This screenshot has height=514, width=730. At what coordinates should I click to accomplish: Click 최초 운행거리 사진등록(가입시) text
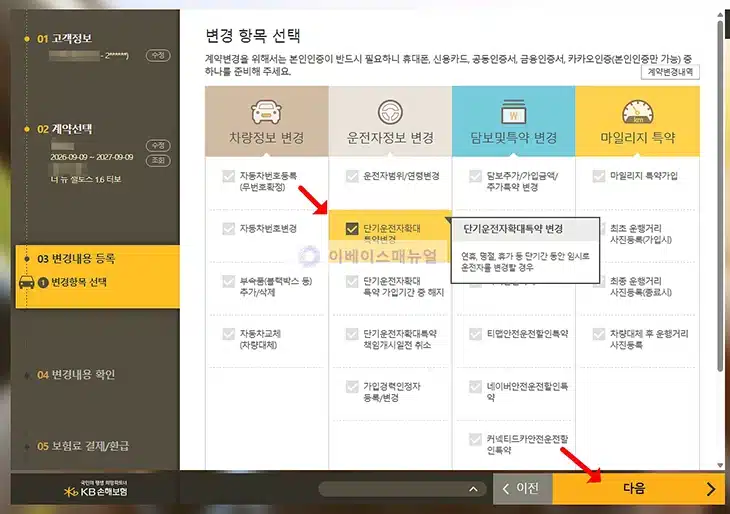click(641, 234)
